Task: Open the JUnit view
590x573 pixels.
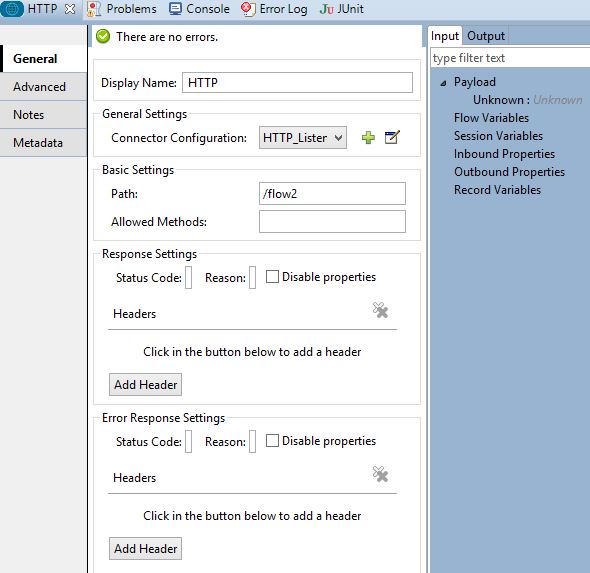Action: point(342,9)
